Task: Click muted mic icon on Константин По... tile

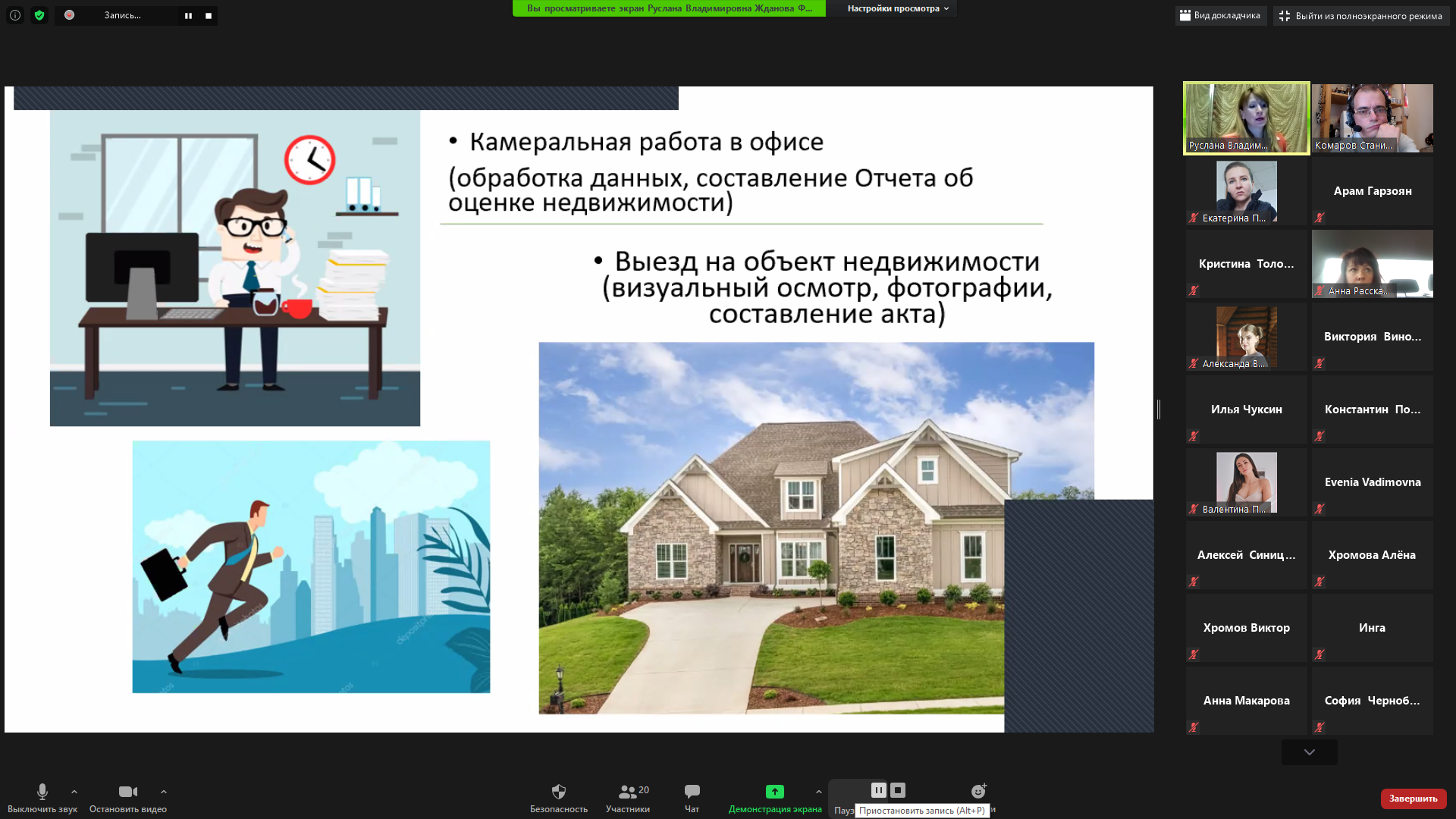Action: 1319,436
